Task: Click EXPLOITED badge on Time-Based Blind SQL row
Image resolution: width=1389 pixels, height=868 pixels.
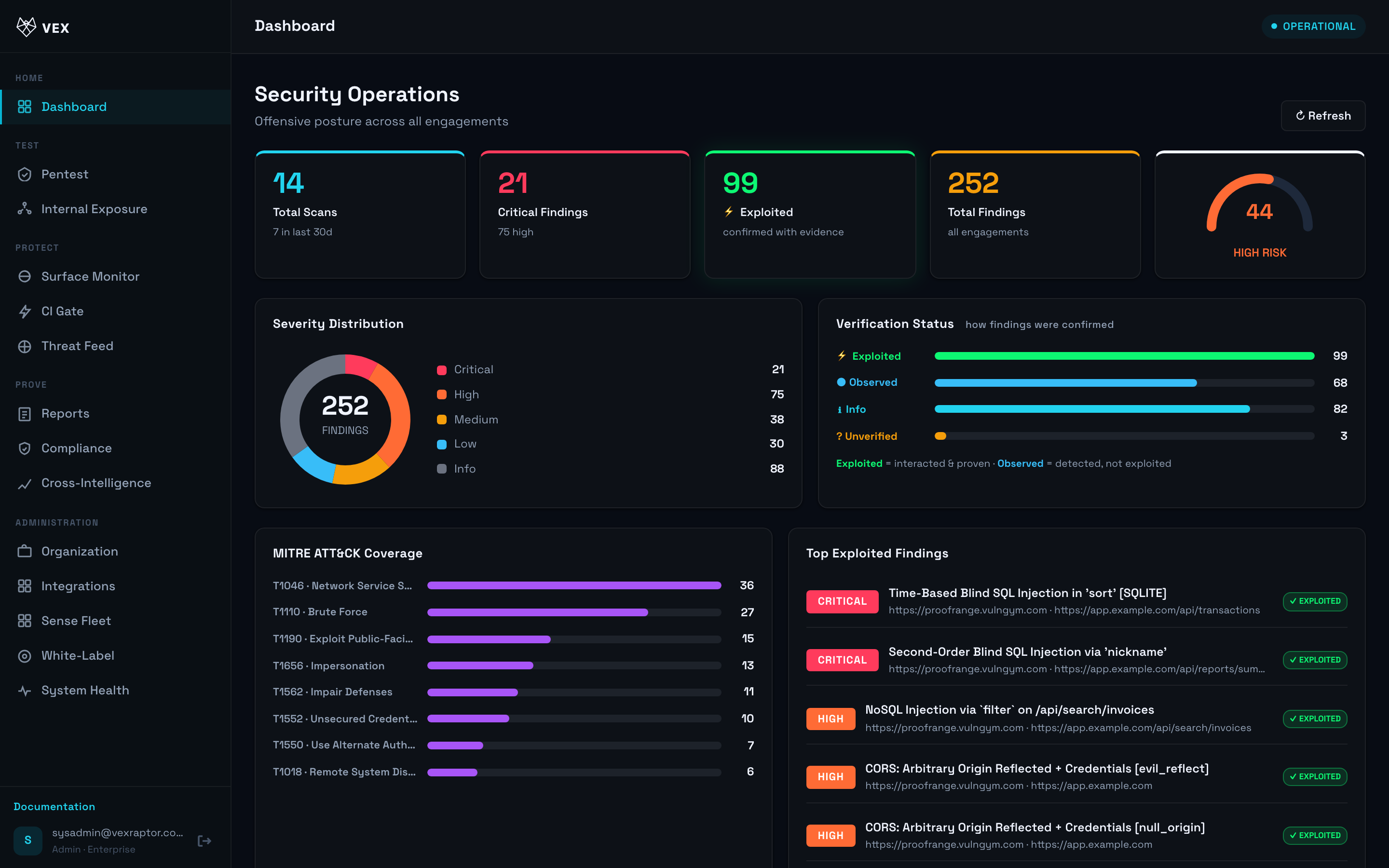Action: click(1314, 601)
